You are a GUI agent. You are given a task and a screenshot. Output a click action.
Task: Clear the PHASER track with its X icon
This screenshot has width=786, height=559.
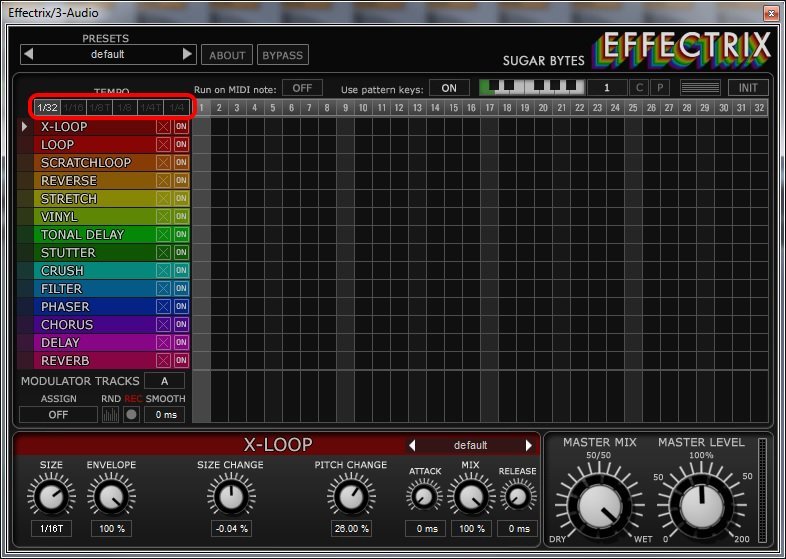(163, 306)
